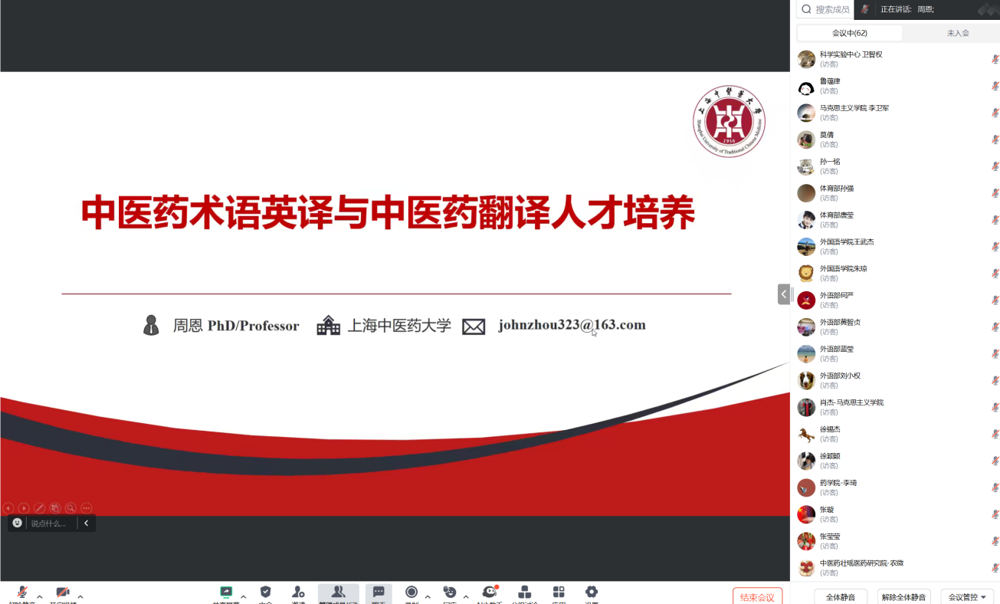Viewport: 1000px width, 604px height.
Task: Open the security shield icon
Action: click(265, 593)
